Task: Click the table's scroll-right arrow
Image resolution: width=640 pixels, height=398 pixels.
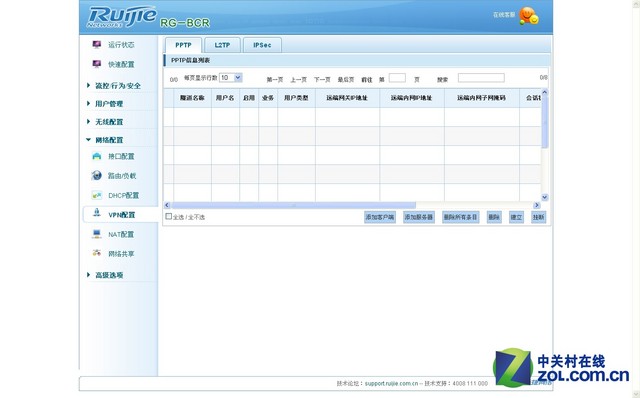Action: (x=537, y=205)
